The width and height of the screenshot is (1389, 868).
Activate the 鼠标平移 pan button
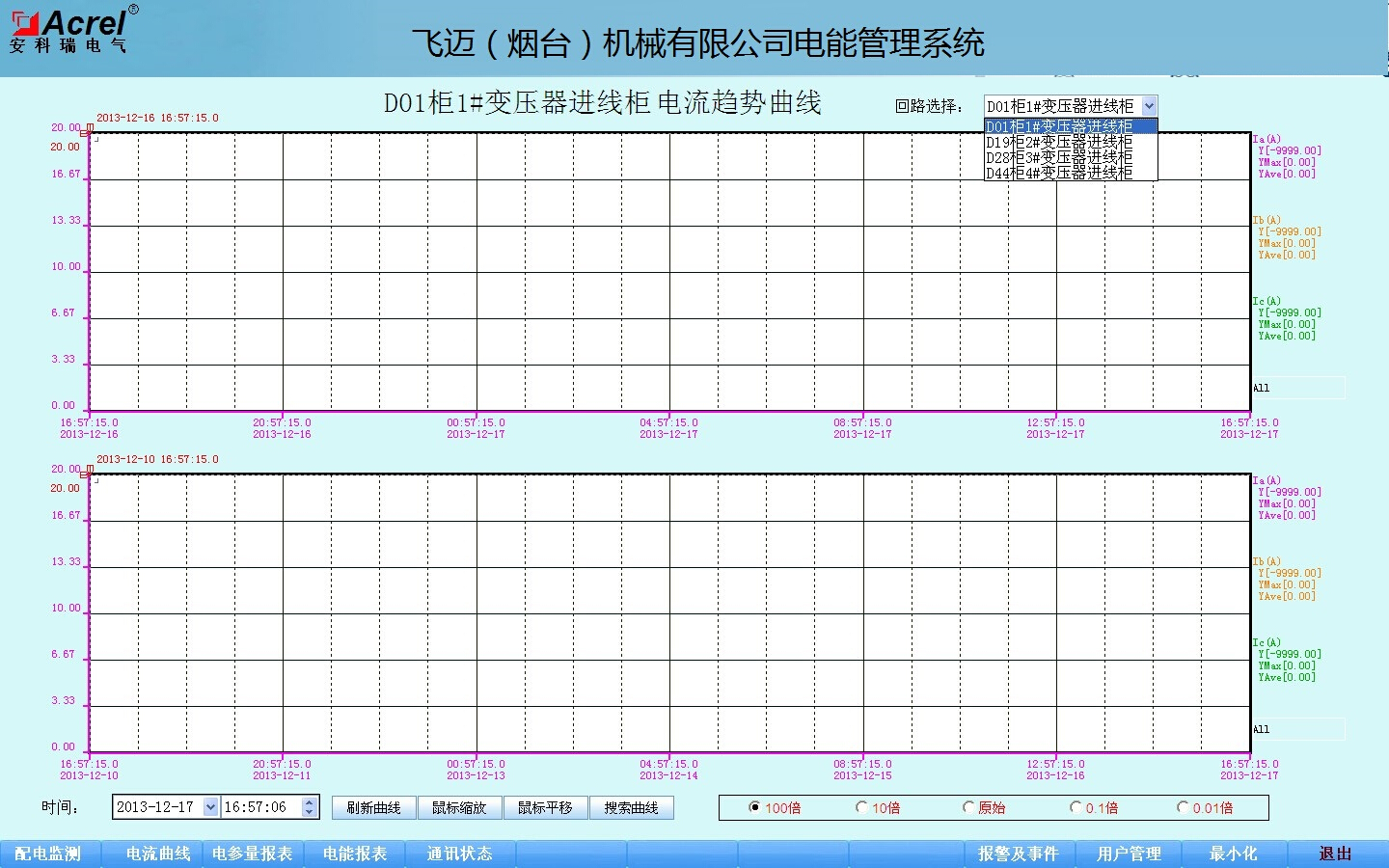tap(545, 807)
